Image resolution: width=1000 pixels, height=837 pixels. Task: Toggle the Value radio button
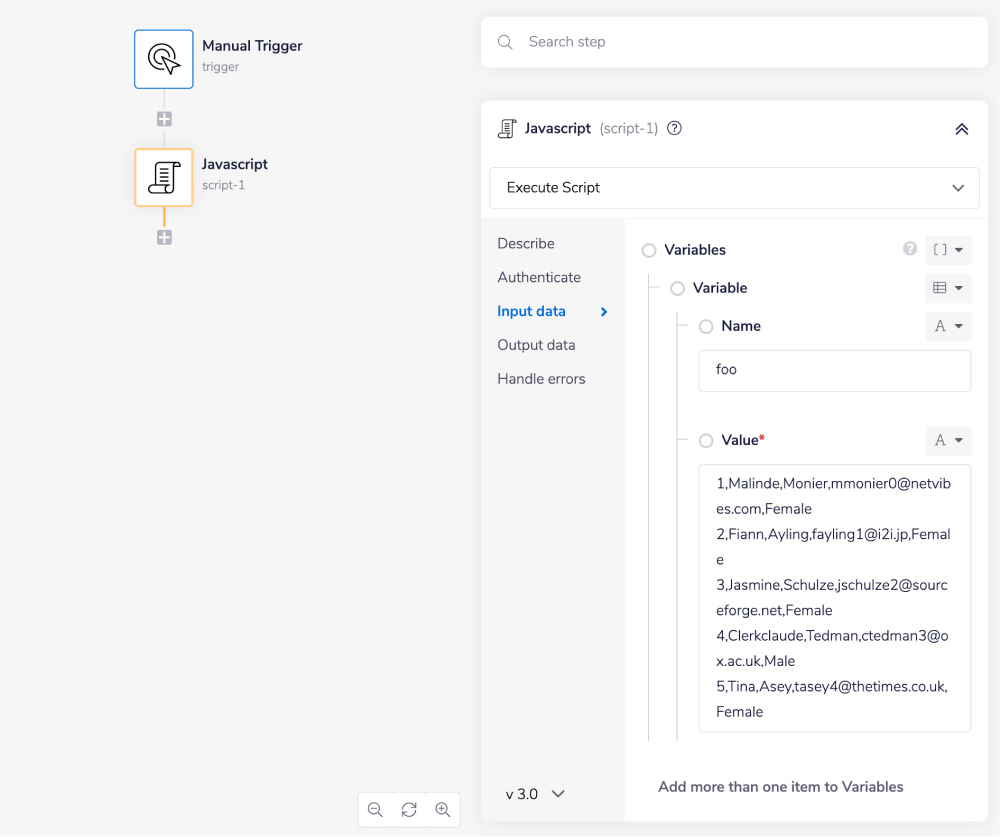point(706,440)
